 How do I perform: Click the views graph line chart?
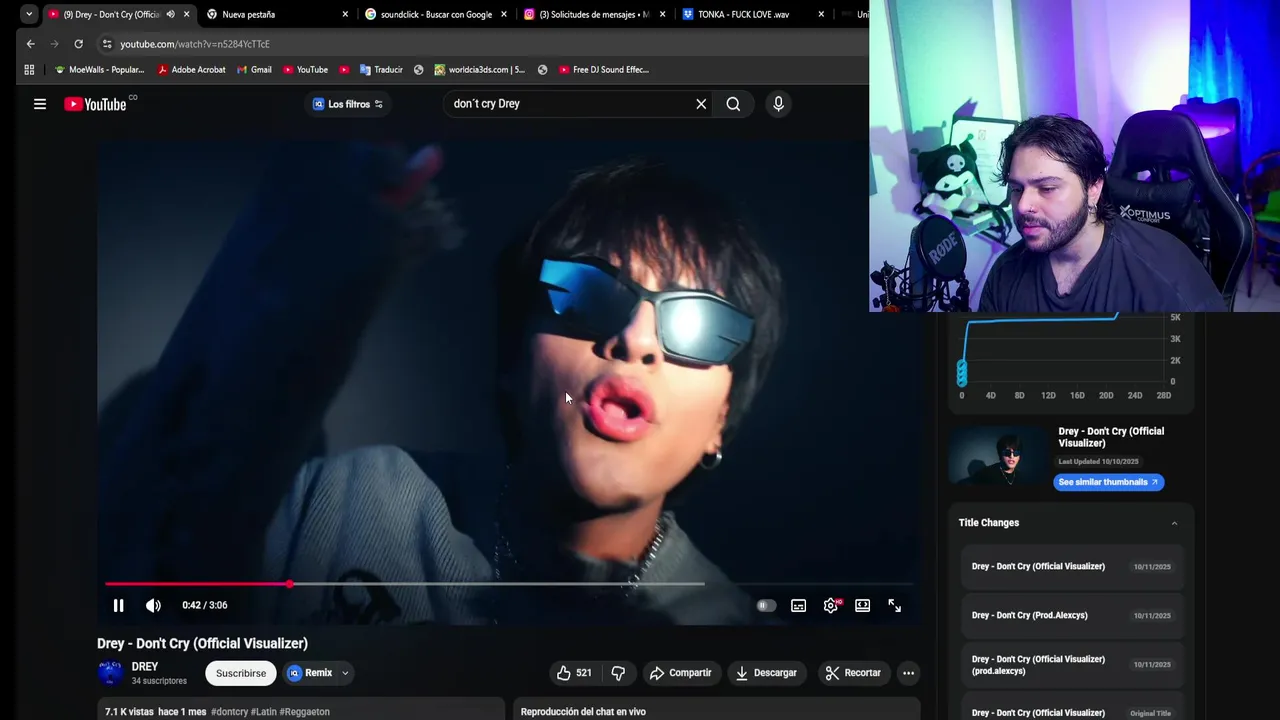(x=1065, y=350)
